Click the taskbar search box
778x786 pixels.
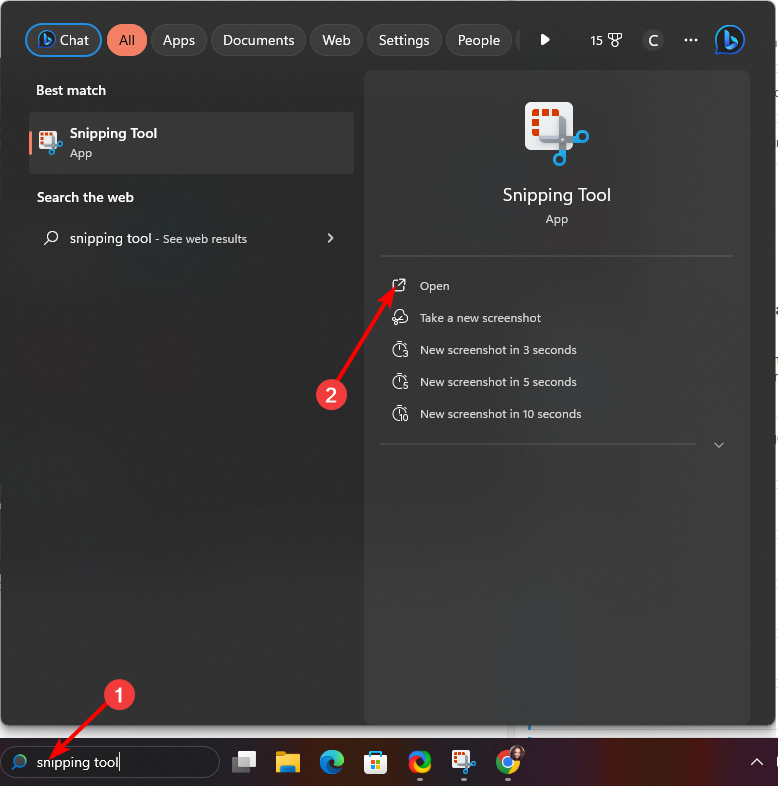click(x=110, y=762)
